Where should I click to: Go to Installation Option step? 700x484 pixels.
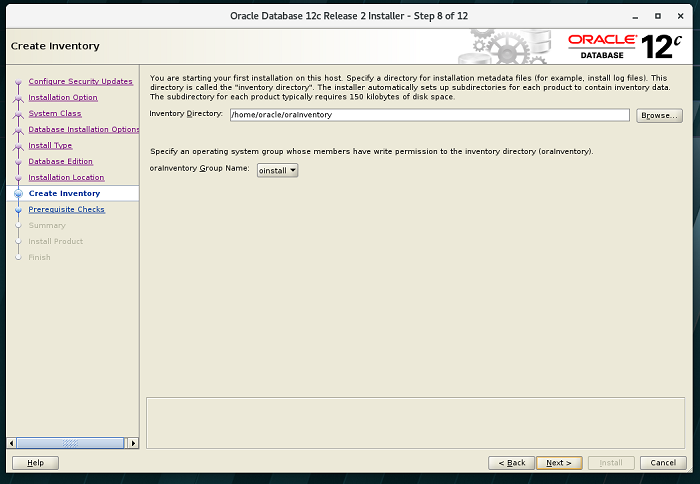coord(63,97)
